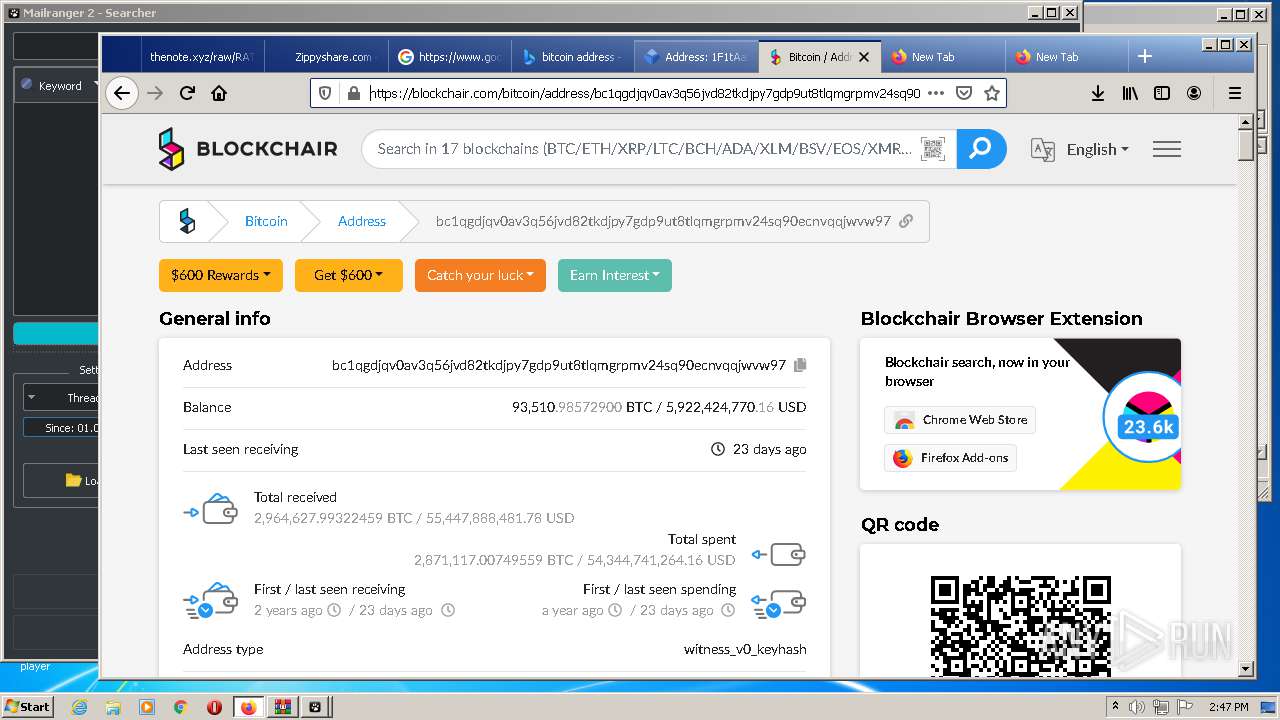Viewport: 1280px width, 720px height.
Task: Click clock icon beside 23 days ago
Action: tap(717, 449)
